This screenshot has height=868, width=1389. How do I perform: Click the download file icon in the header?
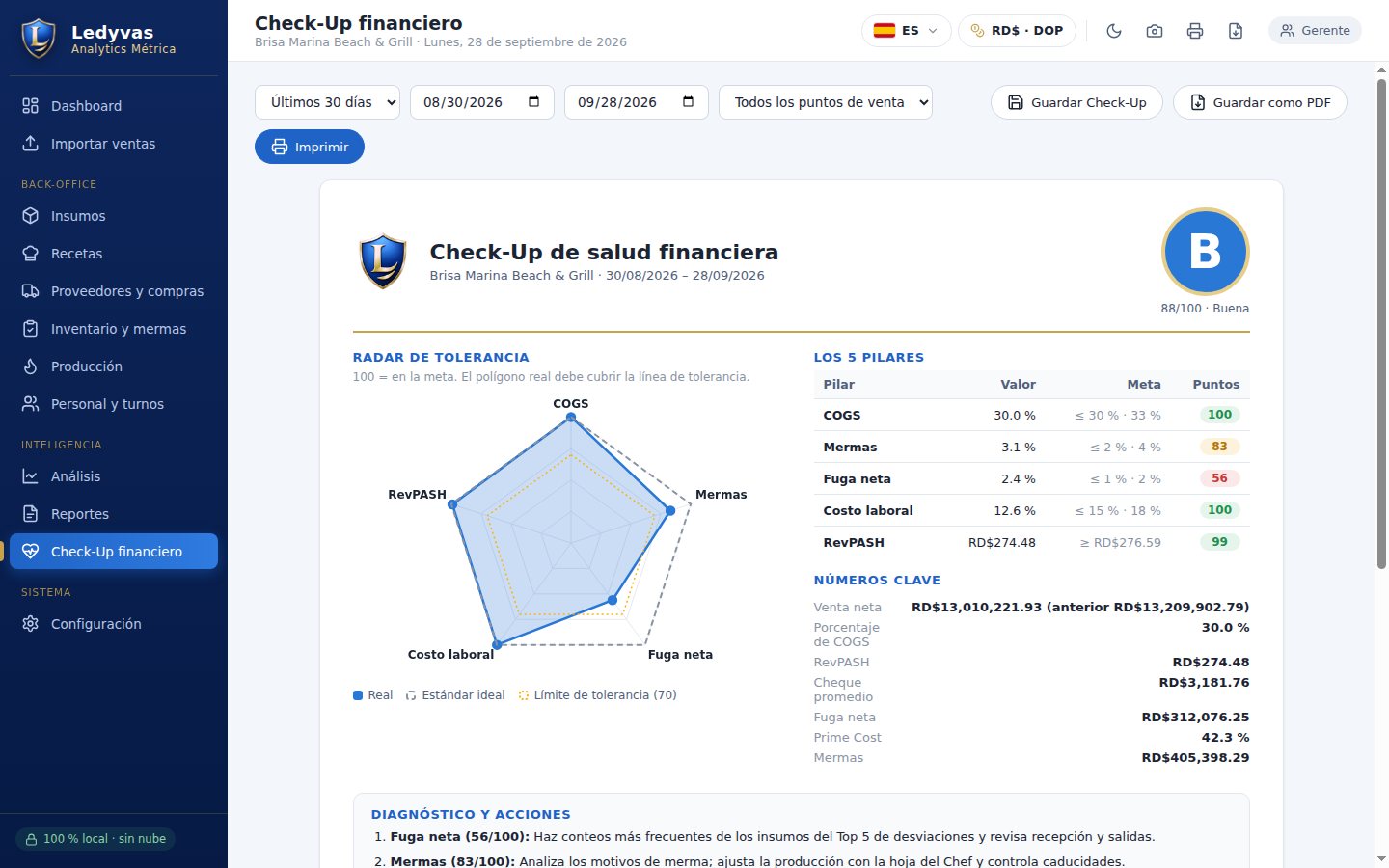click(1236, 31)
